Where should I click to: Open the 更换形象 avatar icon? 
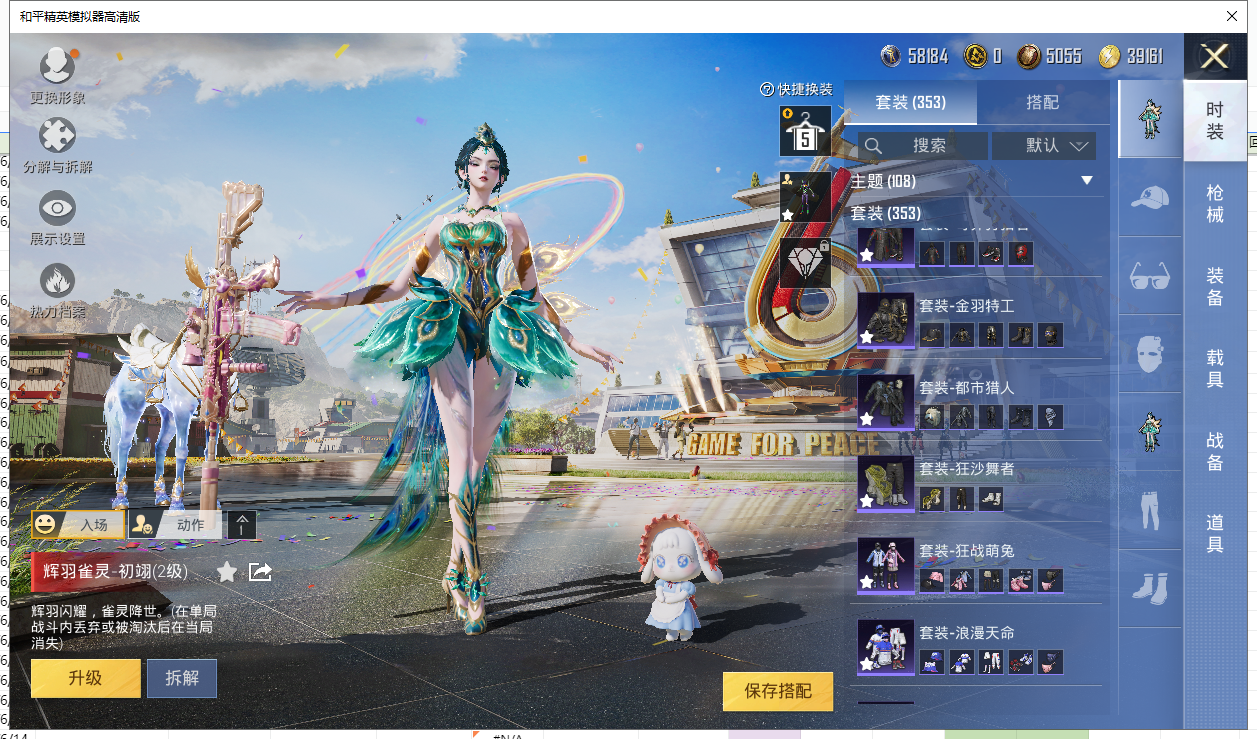(x=57, y=66)
